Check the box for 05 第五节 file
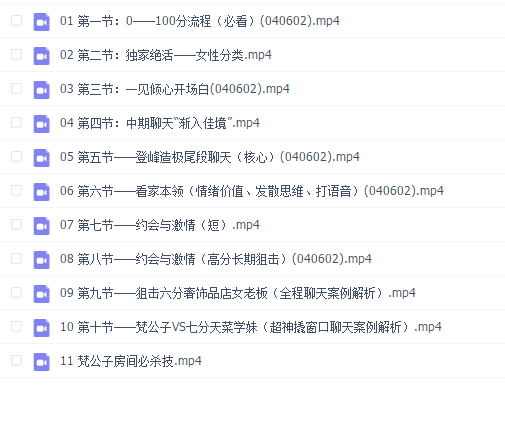The width and height of the screenshot is (505, 435). click(16, 156)
